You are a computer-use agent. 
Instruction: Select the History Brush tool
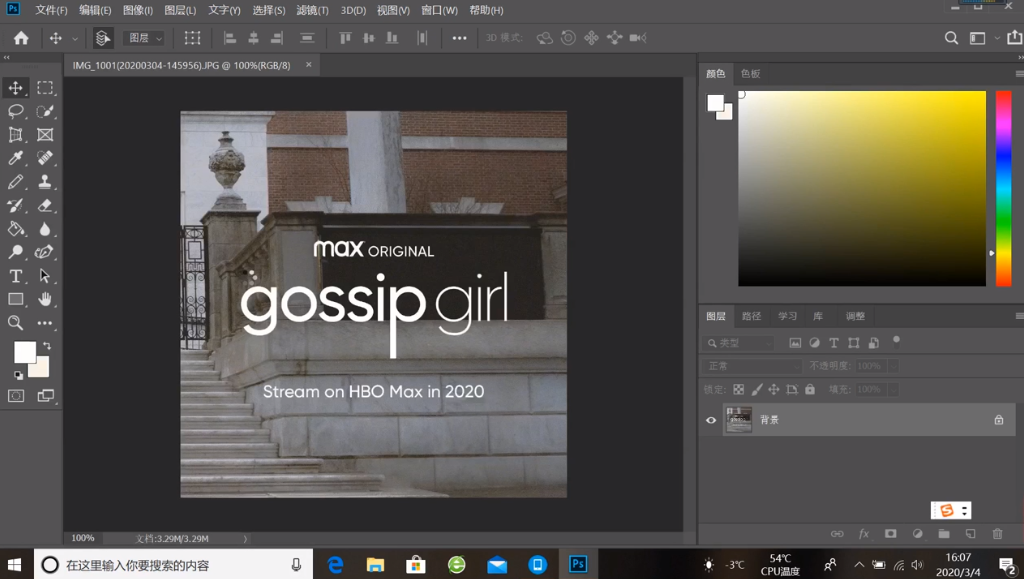(x=16, y=206)
